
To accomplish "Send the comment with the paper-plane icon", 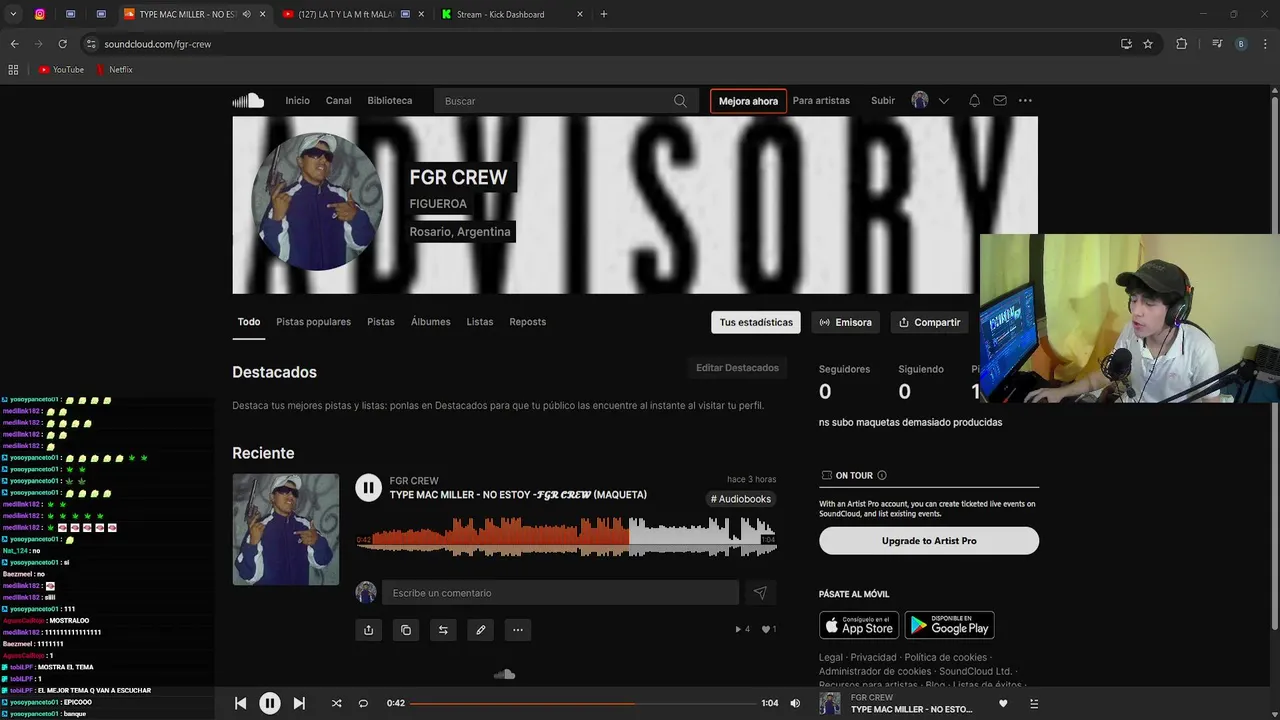I will [x=760, y=593].
